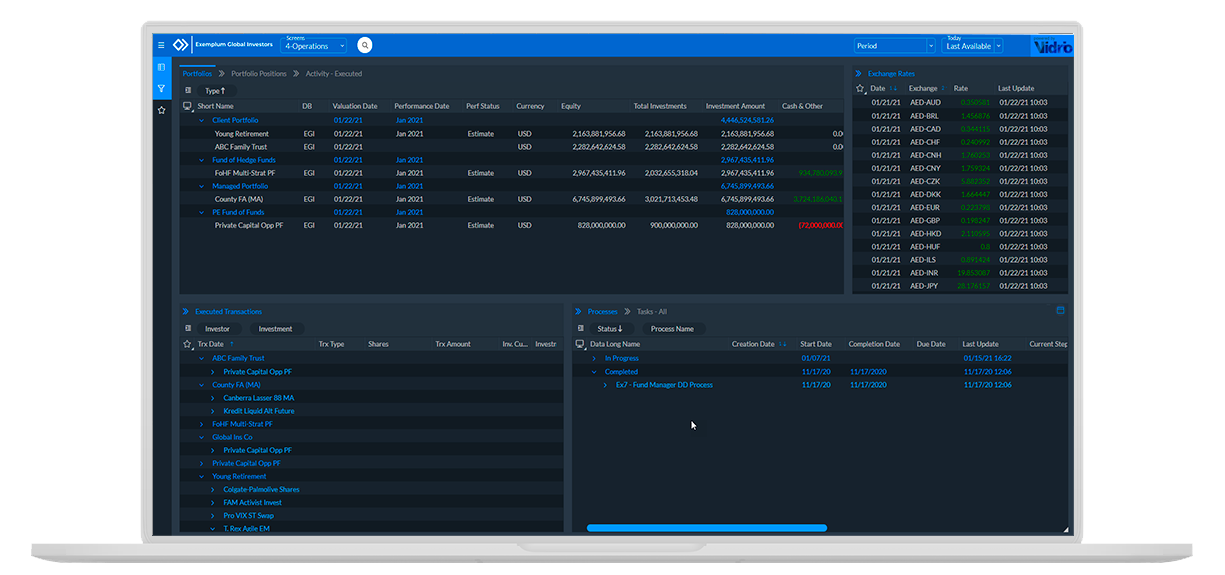Open the Period dropdown
The width and height of the screenshot is (1225, 575).
click(895, 46)
